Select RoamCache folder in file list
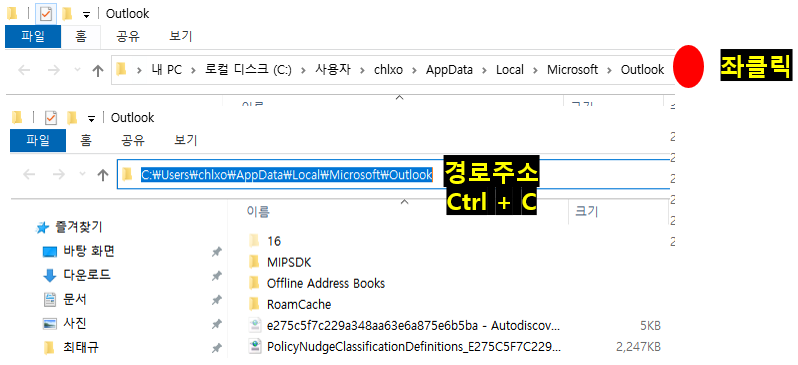 [x=299, y=304]
